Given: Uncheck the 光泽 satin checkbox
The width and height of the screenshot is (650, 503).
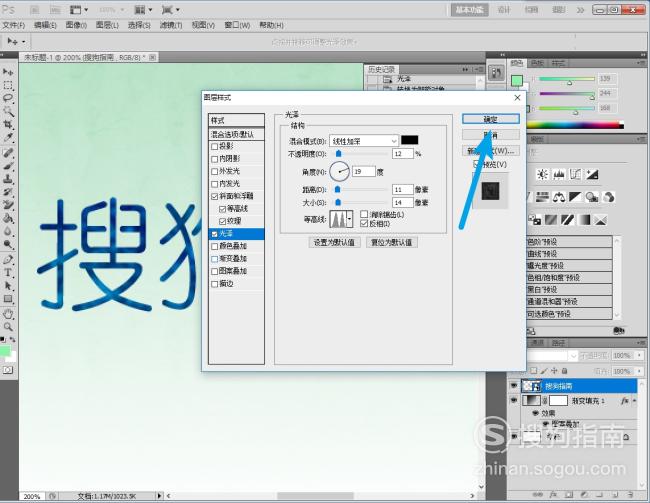Looking at the screenshot, I should coord(215,234).
